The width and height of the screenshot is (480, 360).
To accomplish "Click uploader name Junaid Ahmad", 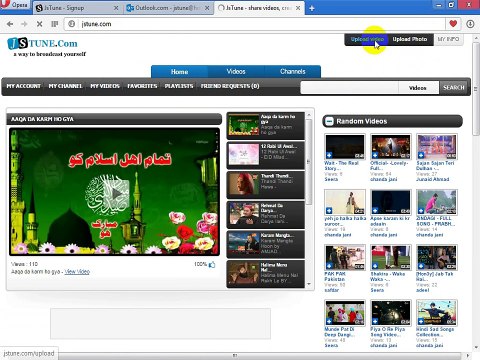I will (x=433, y=179).
